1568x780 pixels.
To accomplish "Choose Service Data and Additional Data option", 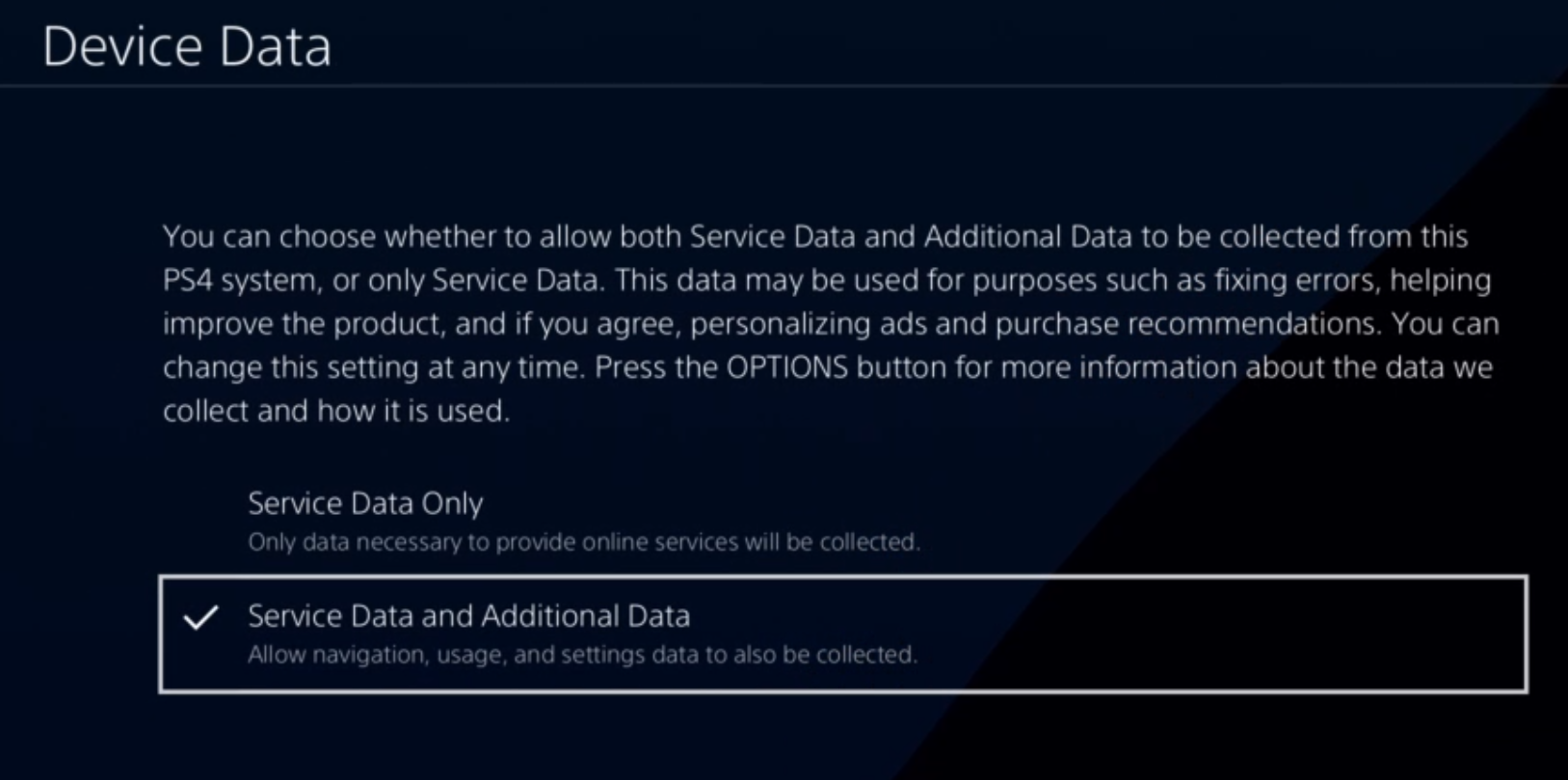I will [x=468, y=616].
